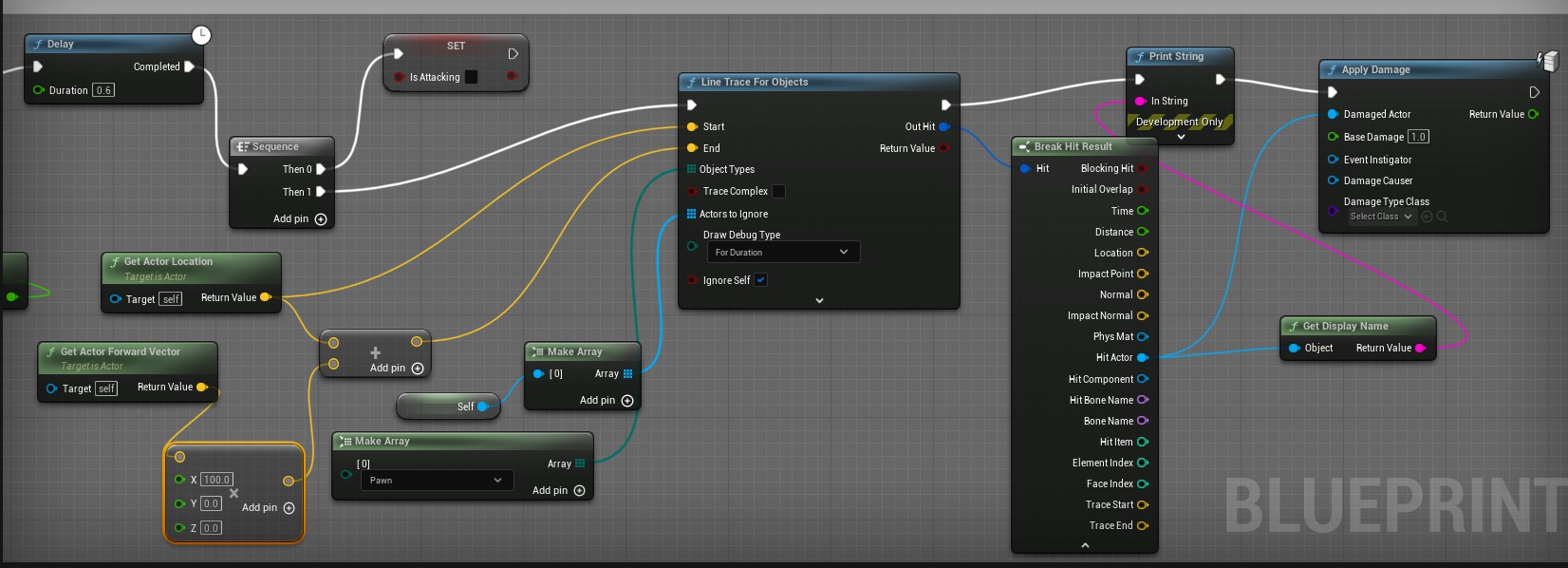Enable the Trace Complex checkbox

pos(778,191)
